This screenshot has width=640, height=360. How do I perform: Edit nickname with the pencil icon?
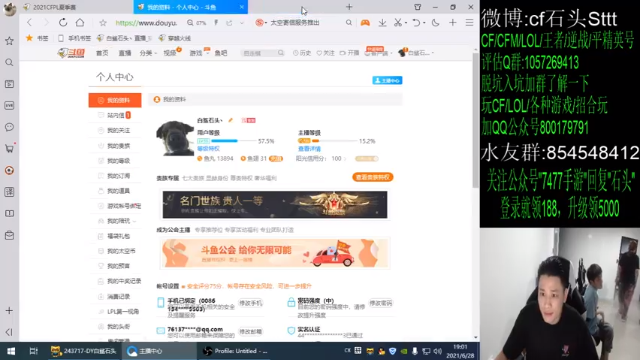coord(231,120)
